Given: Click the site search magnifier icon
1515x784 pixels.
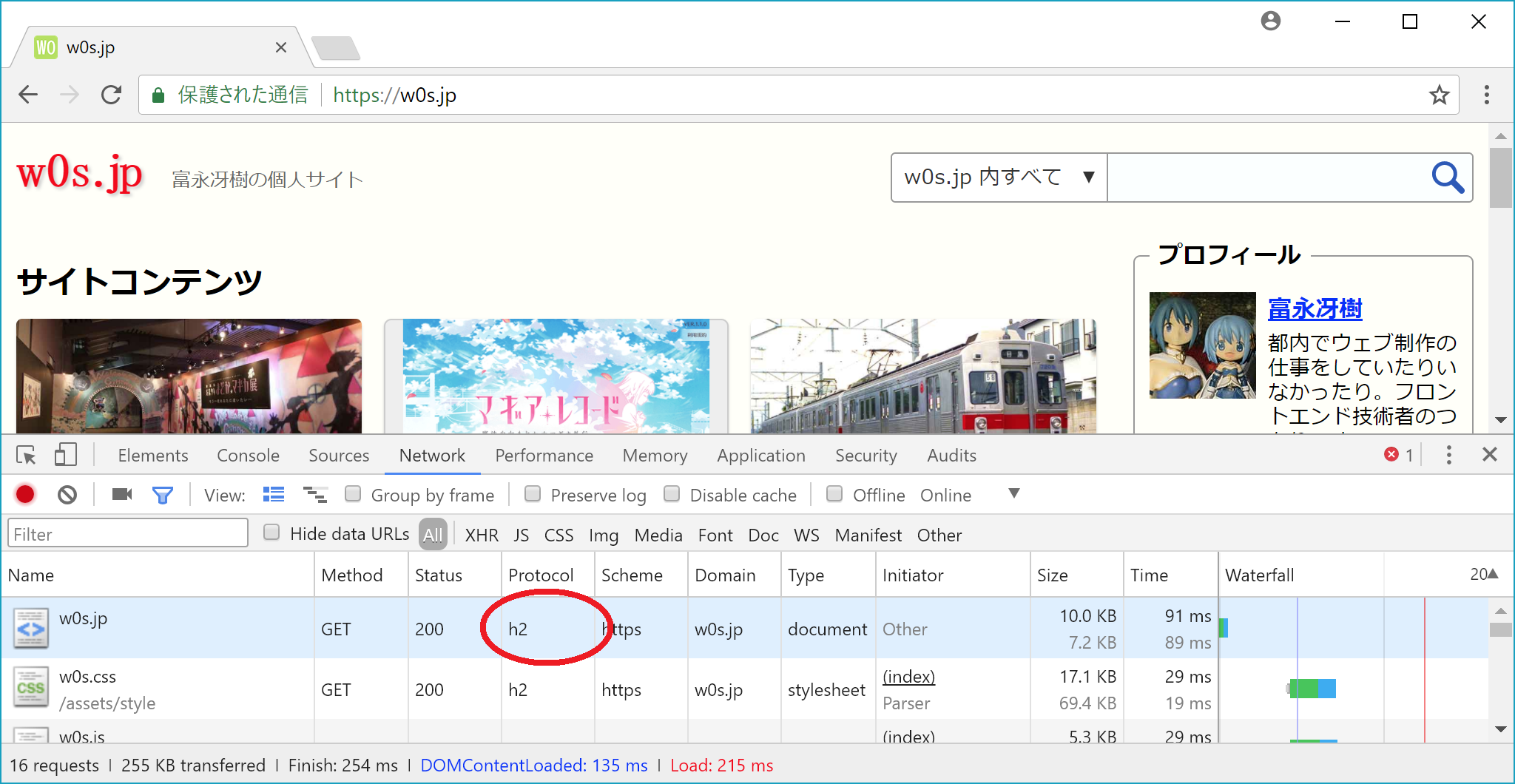Looking at the screenshot, I should coord(1446,178).
